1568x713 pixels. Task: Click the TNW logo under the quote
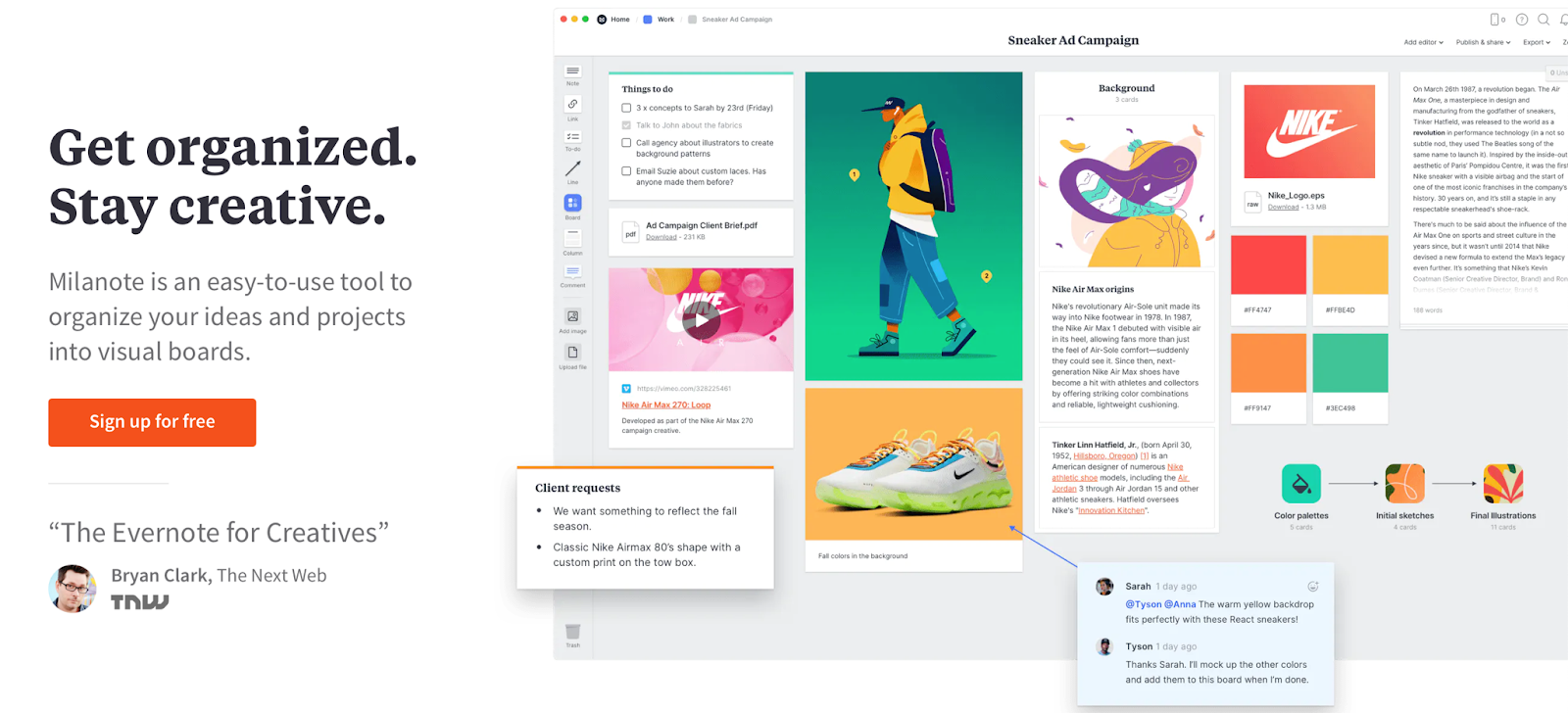(139, 601)
